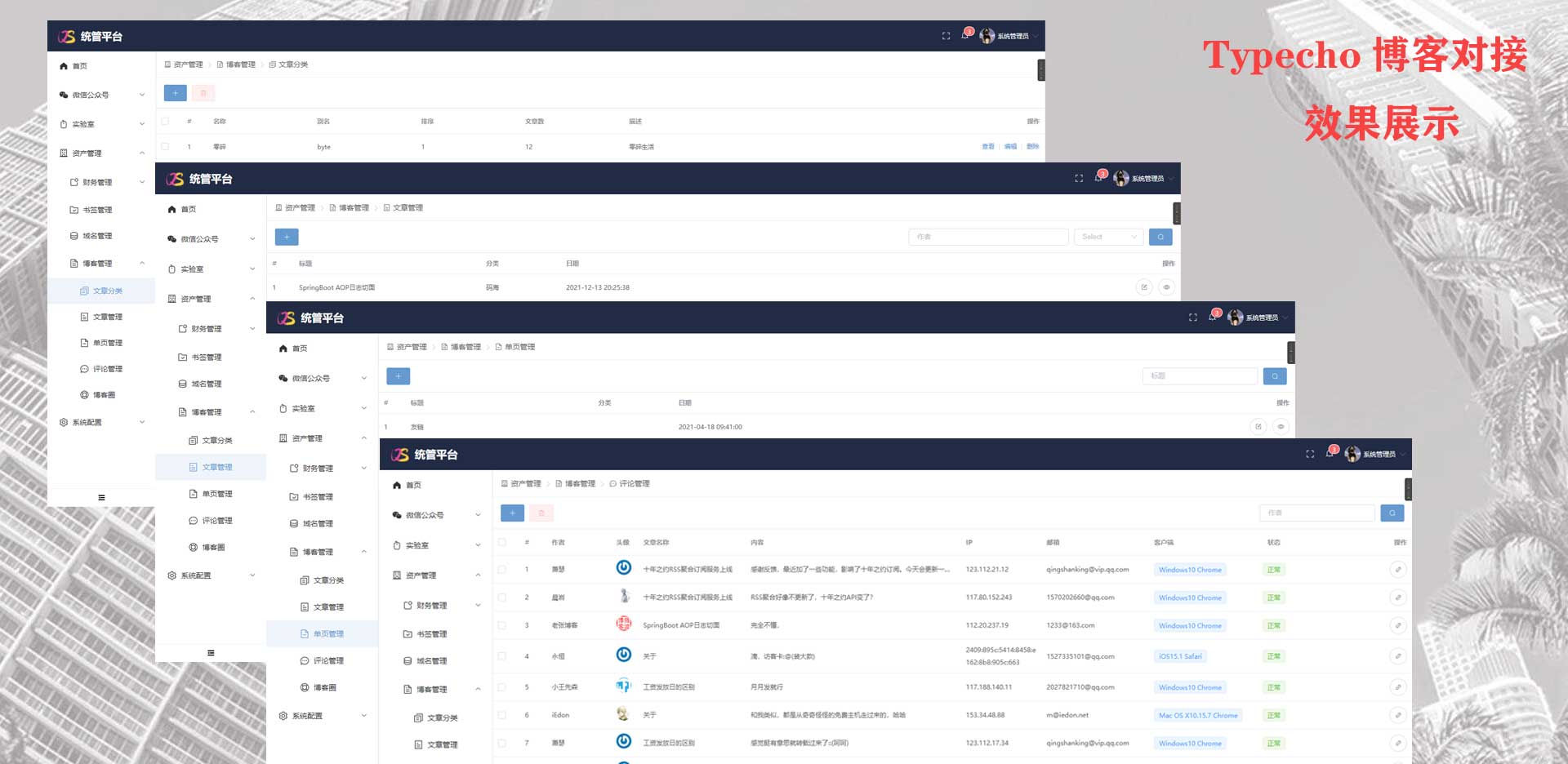The width and height of the screenshot is (1568, 764).
Task: Click the pink delete button in 评论管理 window
Action: (x=541, y=513)
